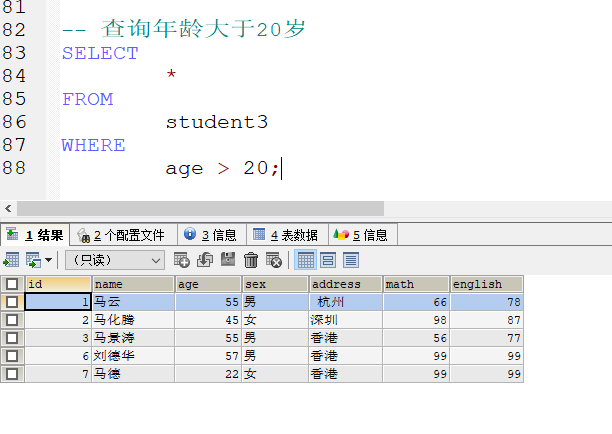
Task: Click the cancel changes icon
Action: click(274, 260)
